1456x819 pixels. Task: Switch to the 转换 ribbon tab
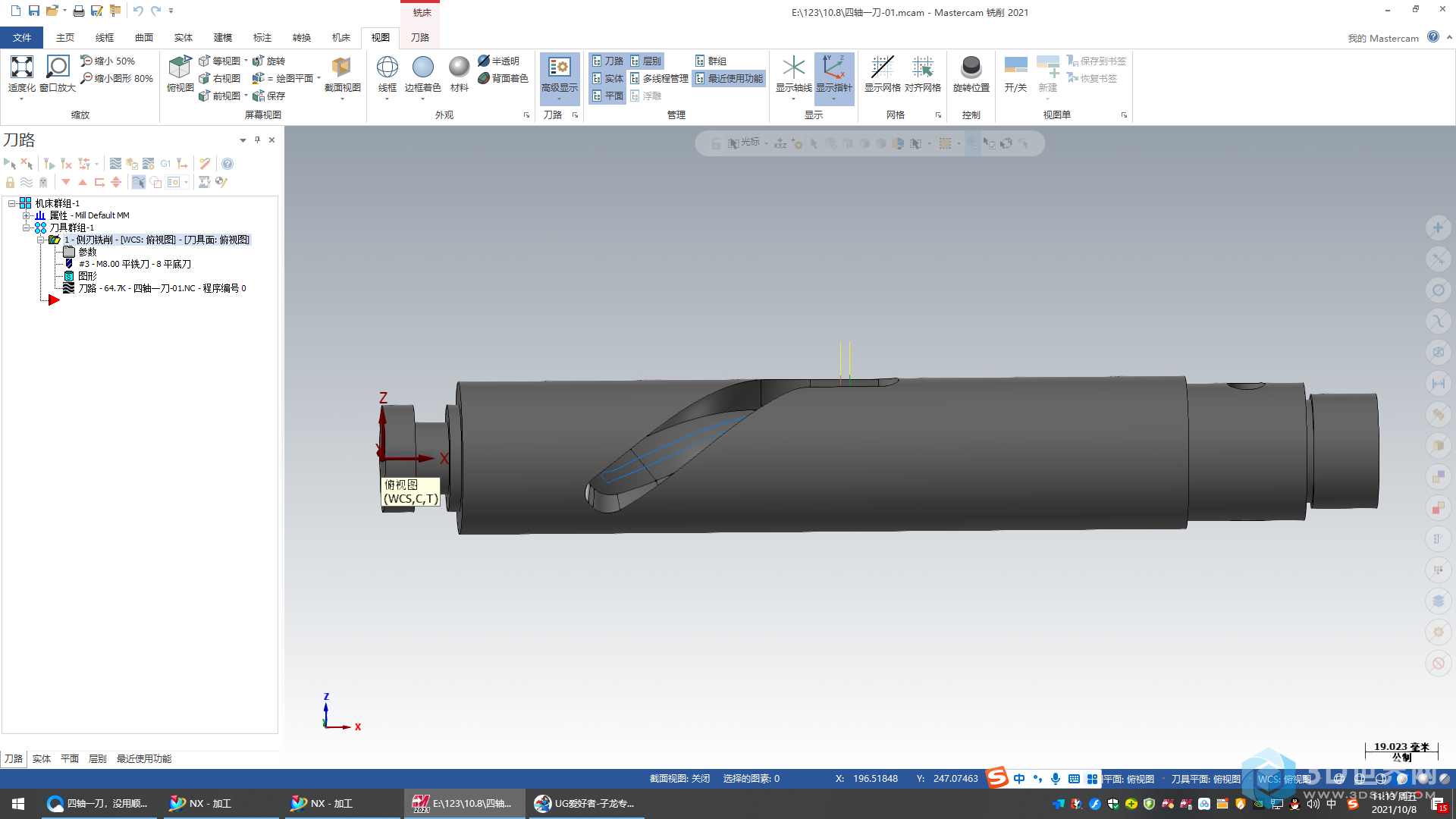tap(302, 37)
